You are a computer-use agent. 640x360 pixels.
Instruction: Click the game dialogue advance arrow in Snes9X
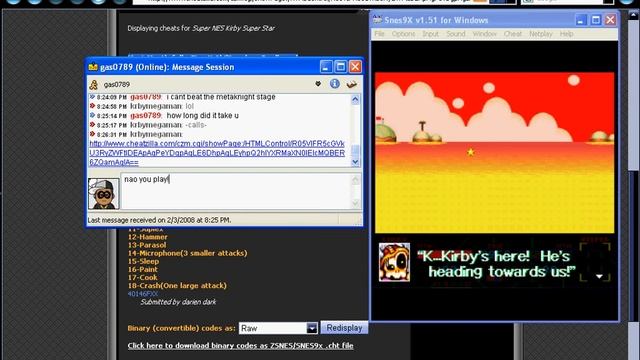(x=599, y=276)
